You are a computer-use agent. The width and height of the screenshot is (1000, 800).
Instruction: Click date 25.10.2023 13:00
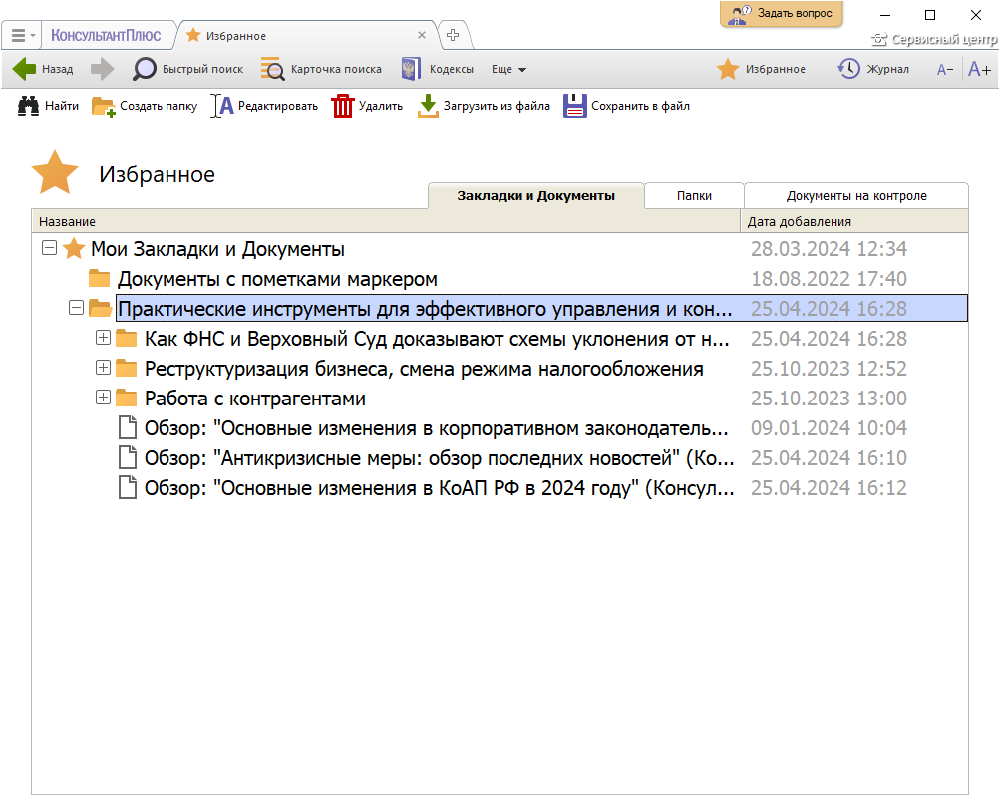point(828,399)
